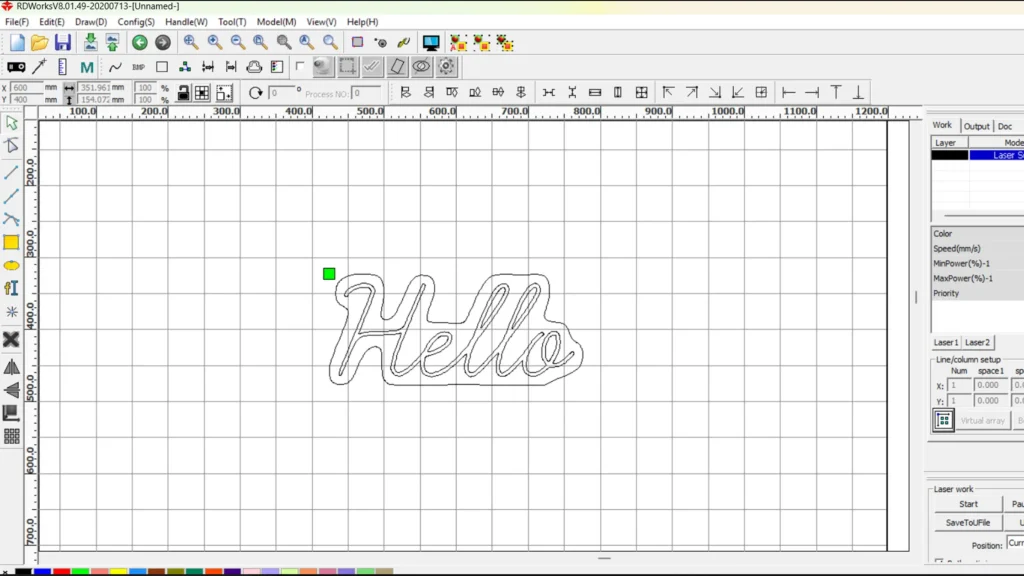Viewport: 1024px width, 576px height.
Task: Pick the red swatch in bottom color palette
Action: pyautogui.click(x=61, y=571)
